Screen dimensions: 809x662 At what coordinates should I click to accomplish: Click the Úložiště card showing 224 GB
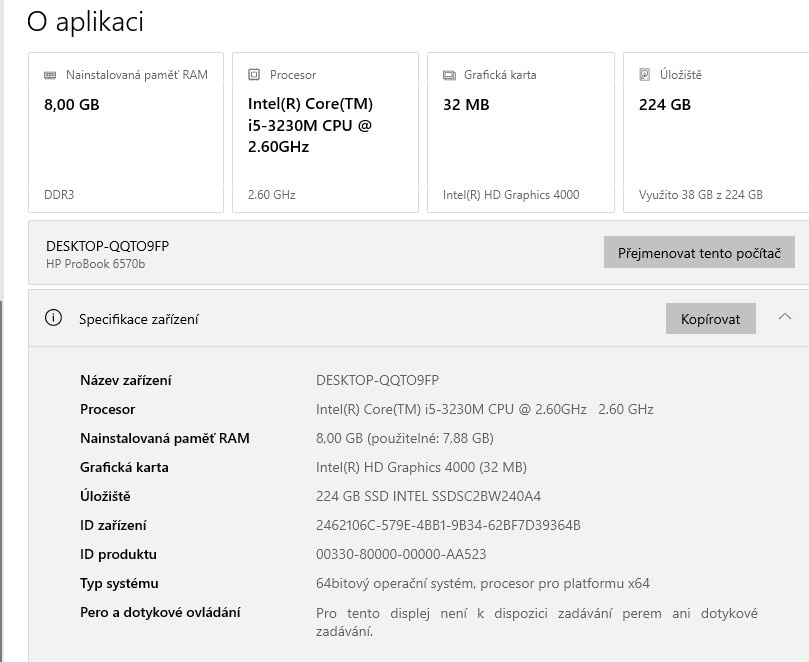[x=714, y=130]
